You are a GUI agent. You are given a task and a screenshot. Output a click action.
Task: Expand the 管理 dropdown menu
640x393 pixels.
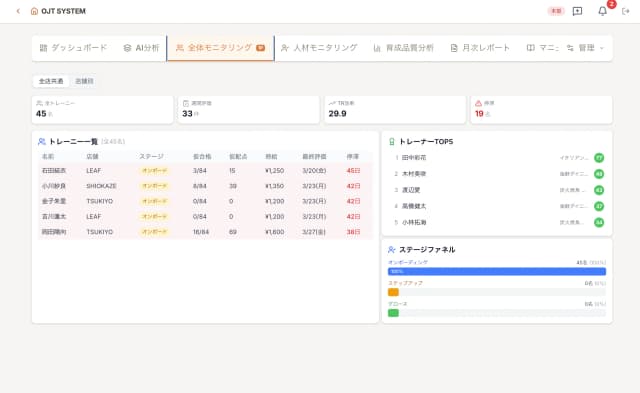tap(585, 48)
